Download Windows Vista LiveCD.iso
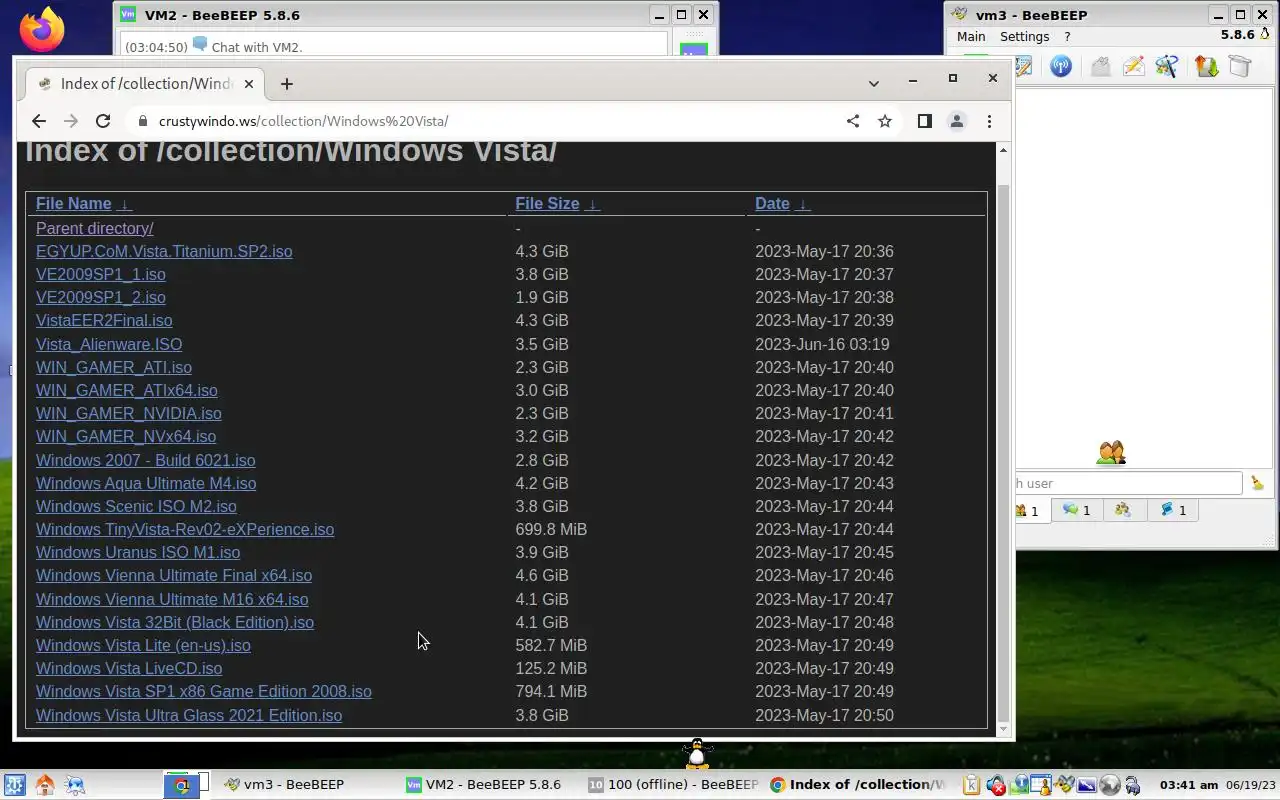The image size is (1280, 800). coord(129,668)
